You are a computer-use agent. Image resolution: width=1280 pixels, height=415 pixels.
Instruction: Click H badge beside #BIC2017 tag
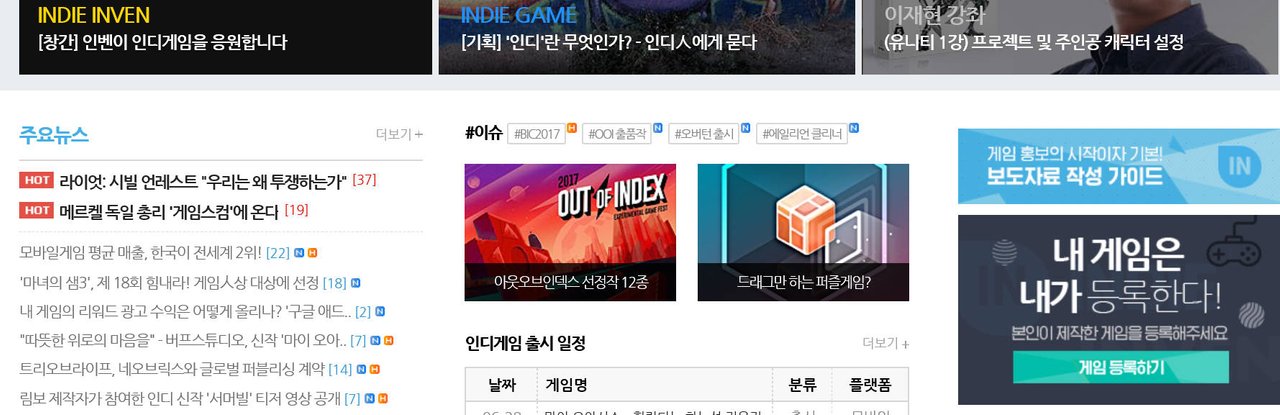click(x=572, y=127)
